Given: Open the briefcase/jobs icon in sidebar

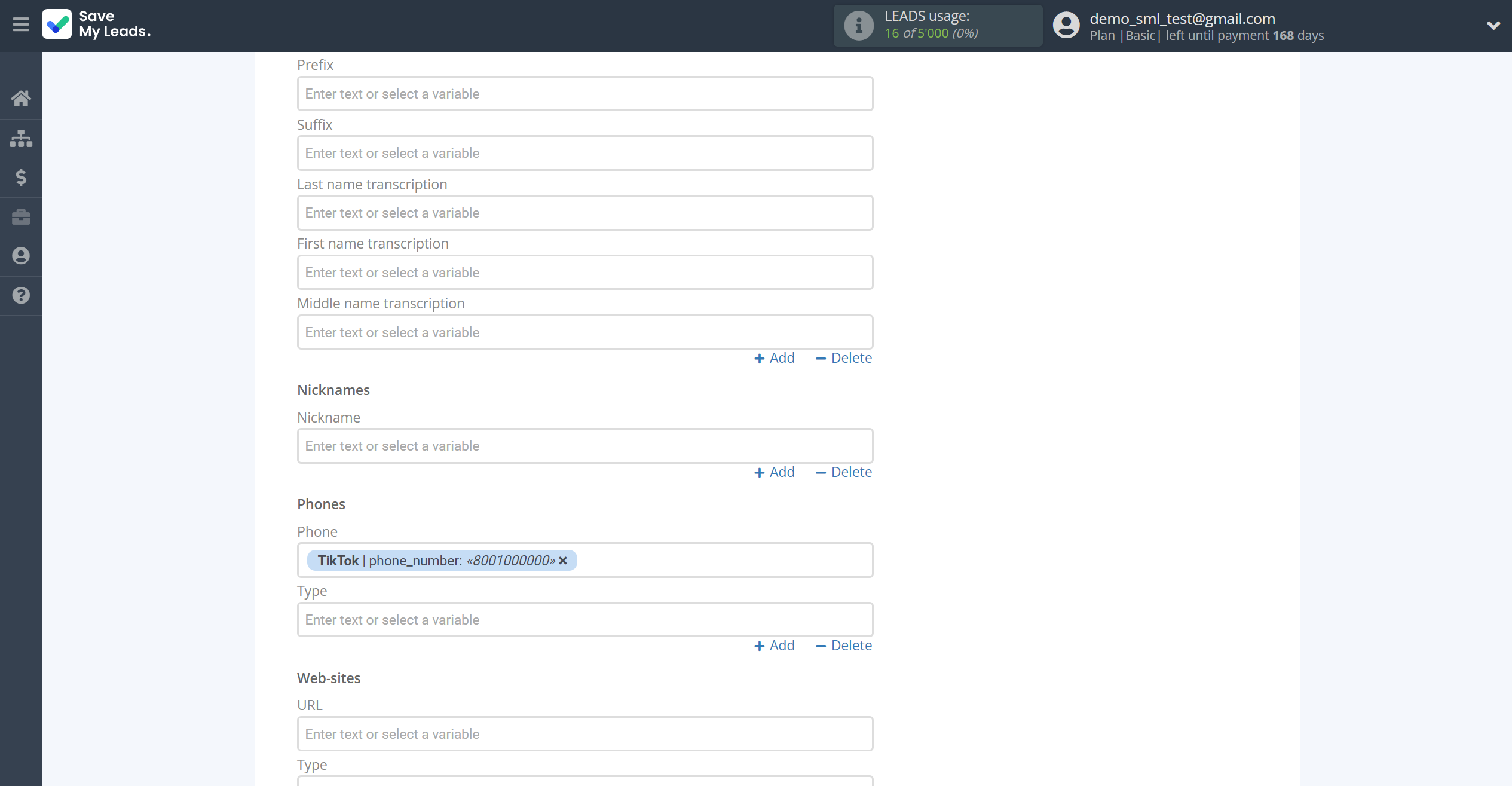Looking at the screenshot, I should coord(21,217).
